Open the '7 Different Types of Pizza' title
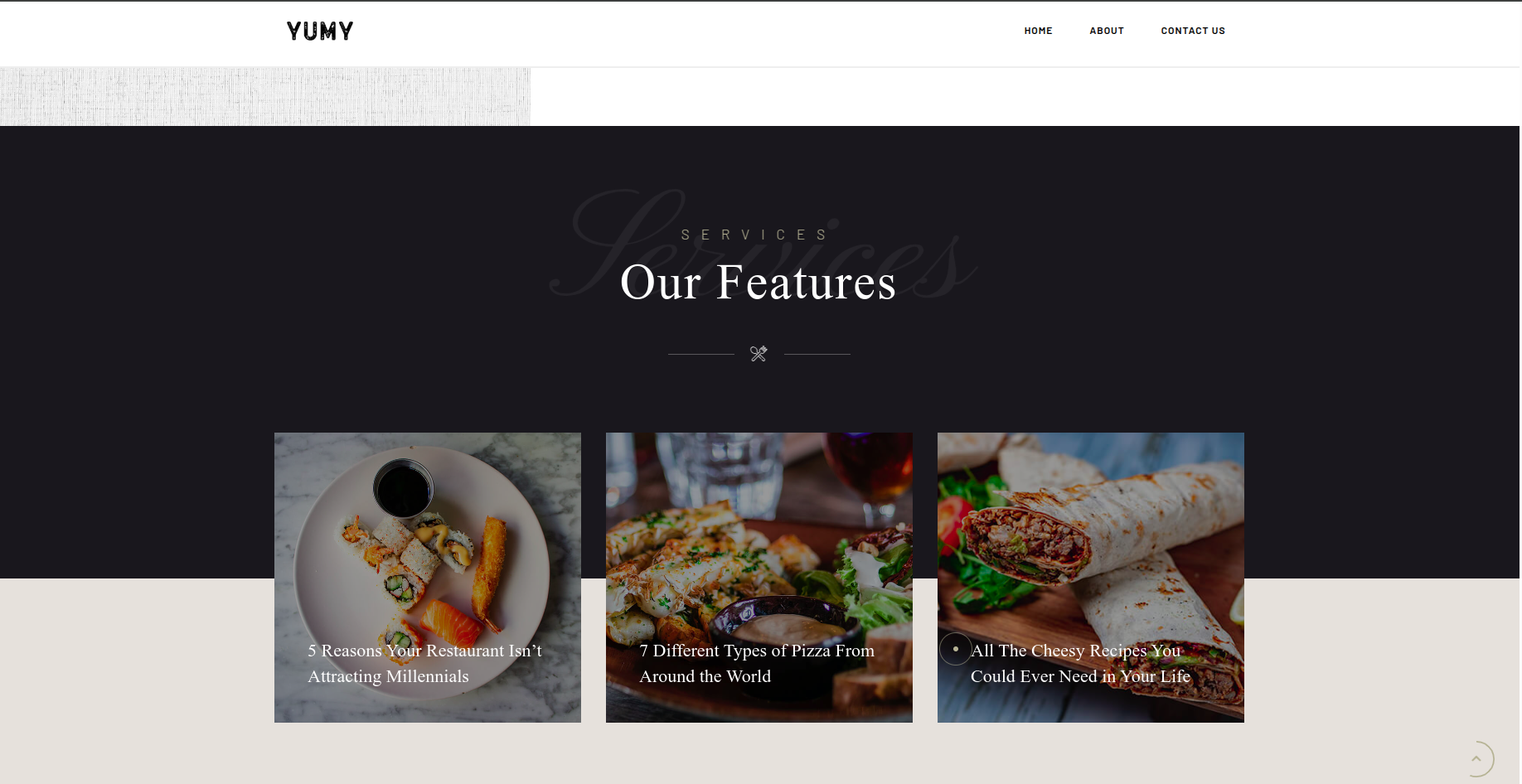The height and width of the screenshot is (784, 1522). (x=757, y=663)
